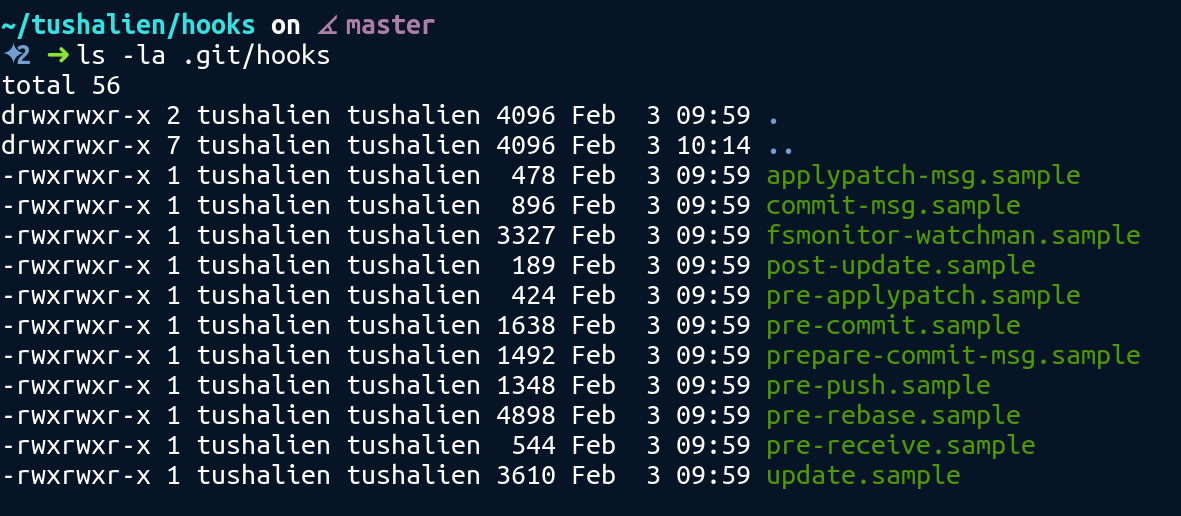The width and height of the screenshot is (1181, 516).
Task: Click the post-update.sample filename
Action: (900, 266)
